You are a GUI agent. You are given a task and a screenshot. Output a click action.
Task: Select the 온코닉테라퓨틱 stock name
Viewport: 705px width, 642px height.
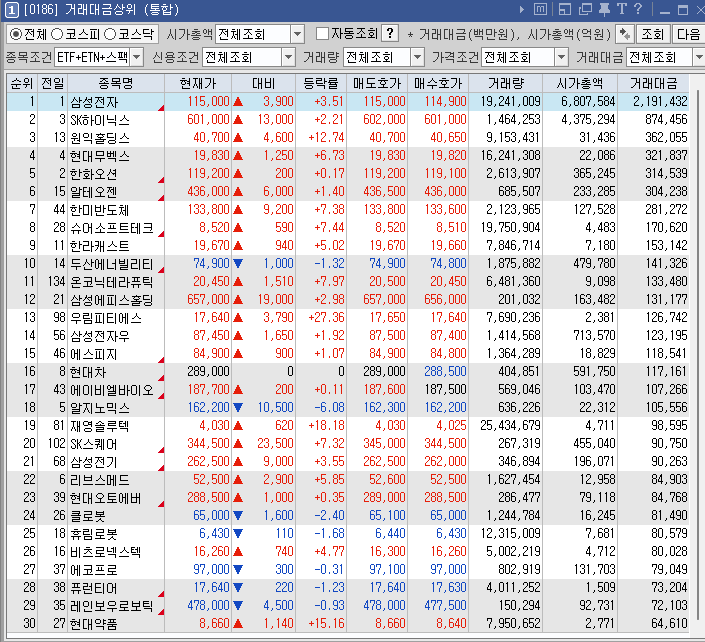pyautogui.click(x=112, y=281)
